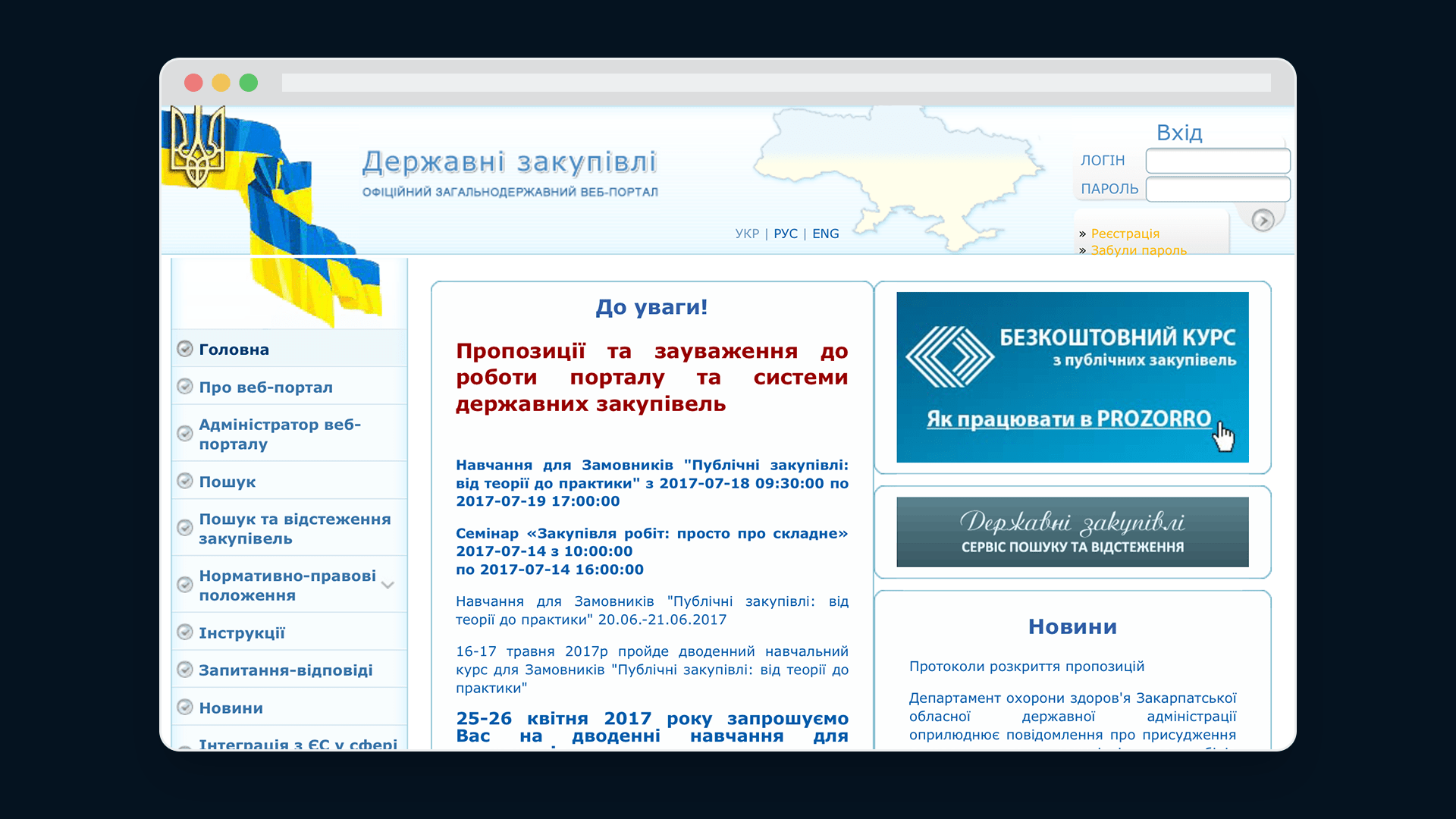1456x819 pixels.
Task: Click the check icon beside Запитання-відповіді
Action: click(x=185, y=670)
